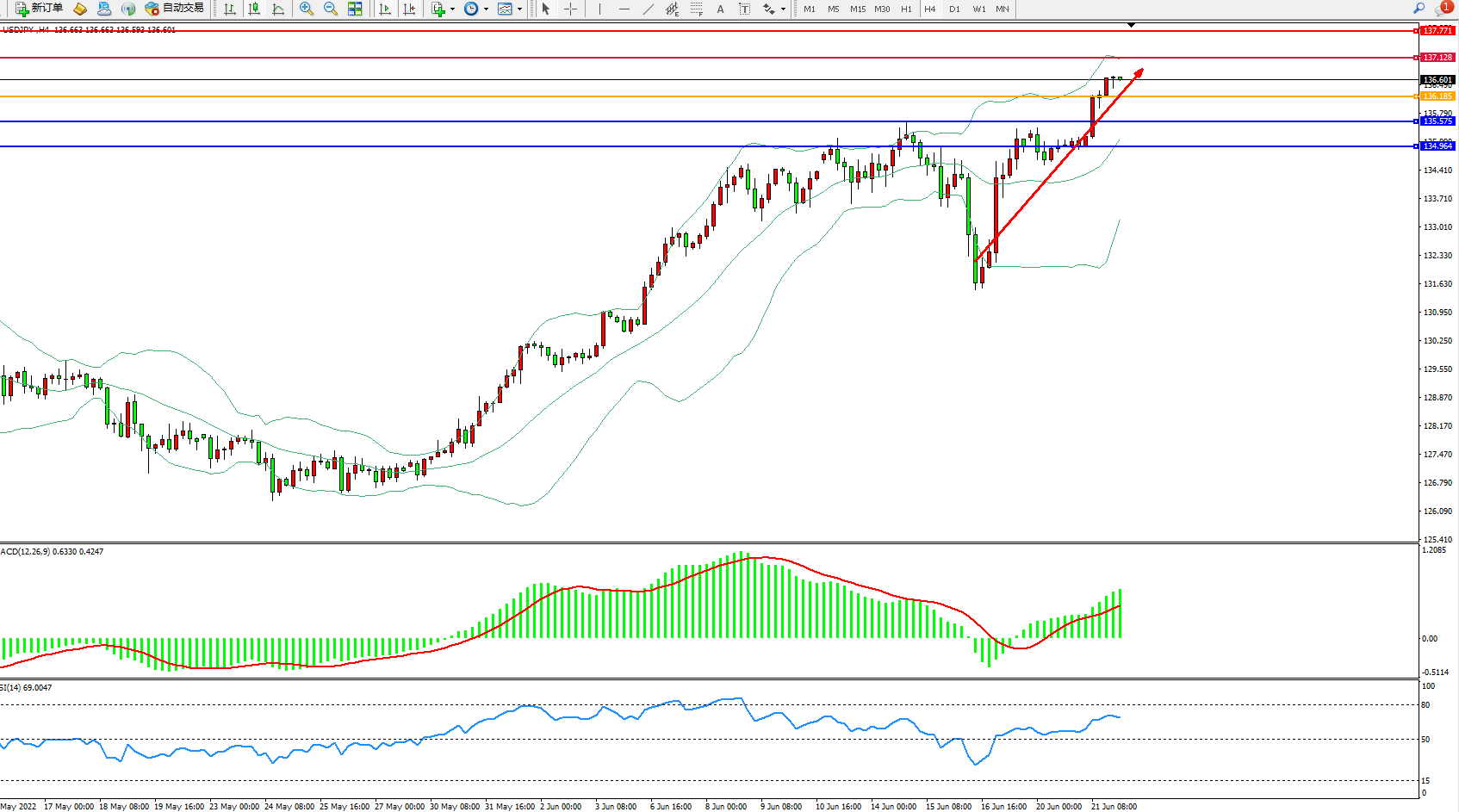The height and width of the screenshot is (812, 1459).
Task: Click the New Order (新订单) button
Action: 40,9
